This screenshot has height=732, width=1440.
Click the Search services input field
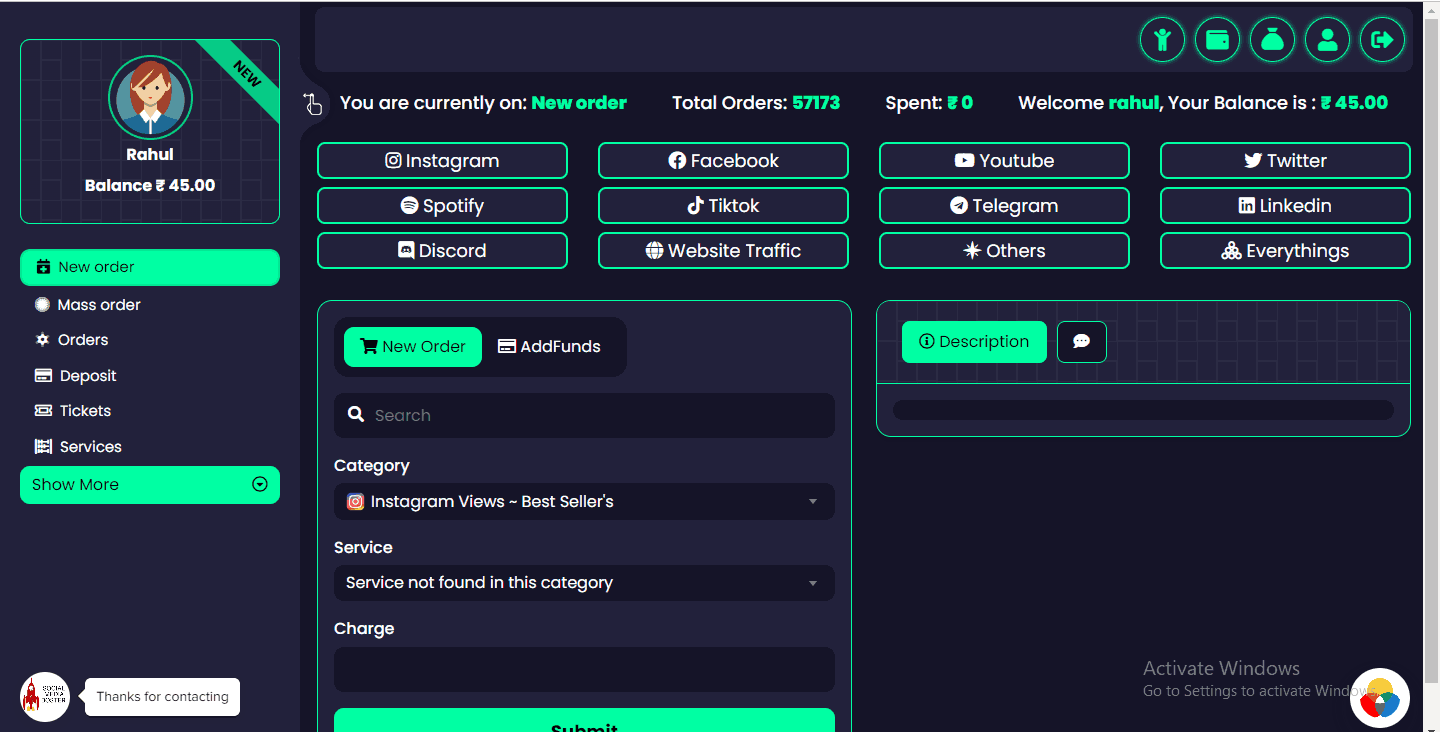click(x=584, y=415)
